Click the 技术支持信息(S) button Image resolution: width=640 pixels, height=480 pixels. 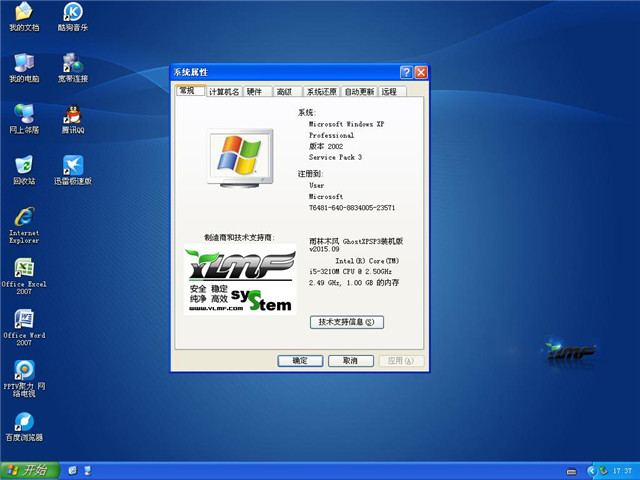click(x=347, y=322)
